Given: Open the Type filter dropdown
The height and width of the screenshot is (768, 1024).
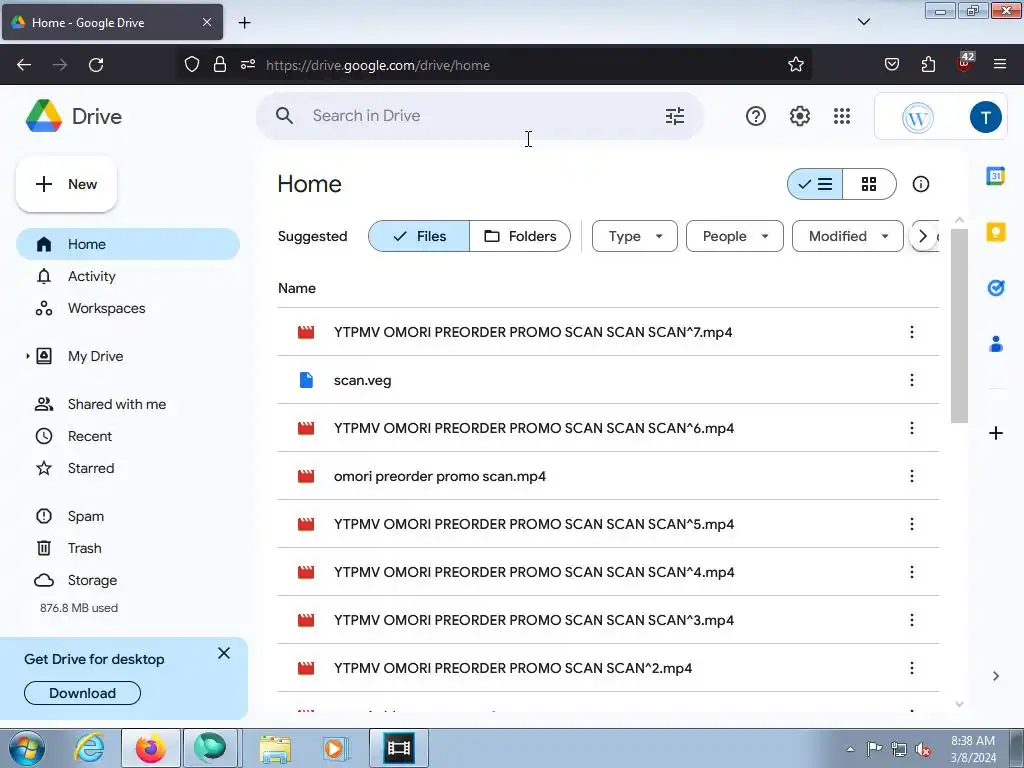Looking at the screenshot, I should (635, 236).
